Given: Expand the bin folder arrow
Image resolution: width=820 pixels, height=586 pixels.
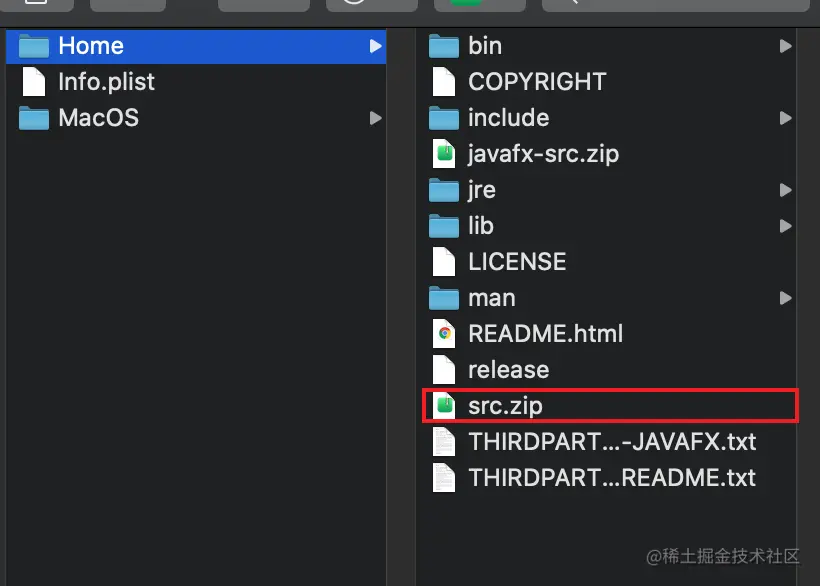Looking at the screenshot, I should (785, 46).
